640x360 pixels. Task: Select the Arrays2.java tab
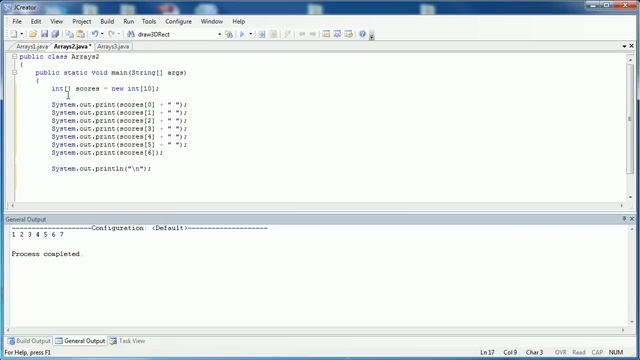72,47
